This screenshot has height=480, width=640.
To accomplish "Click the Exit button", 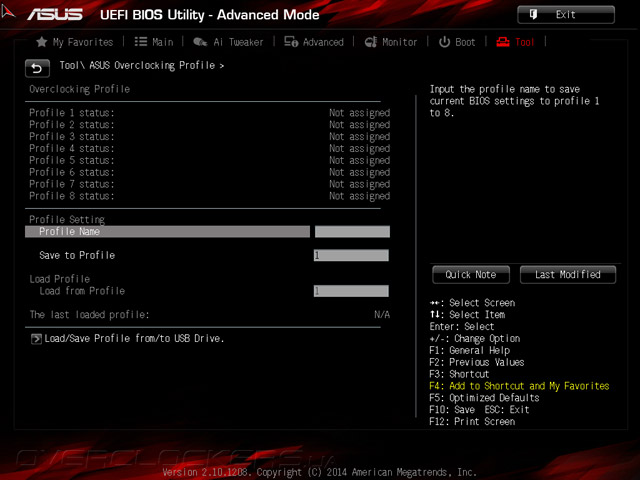I will click(x=566, y=15).
